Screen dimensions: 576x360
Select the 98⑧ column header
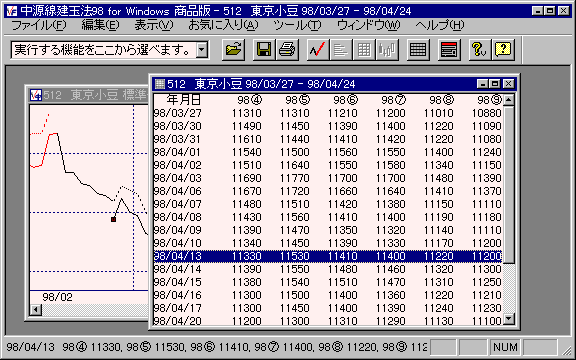tap(442, 100)
